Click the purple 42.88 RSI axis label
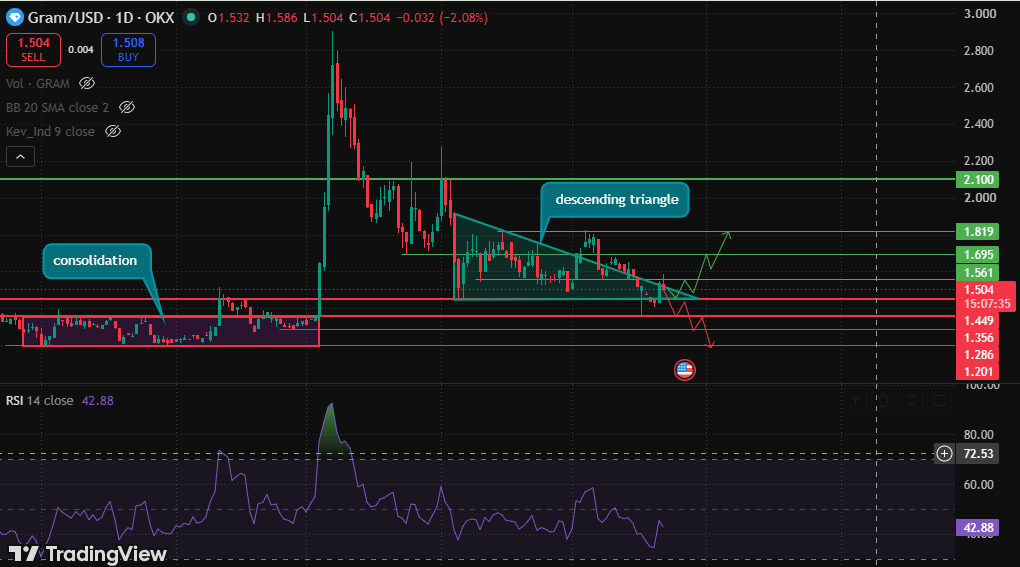This screenshot has height=567, width=1020. point(977,527)
